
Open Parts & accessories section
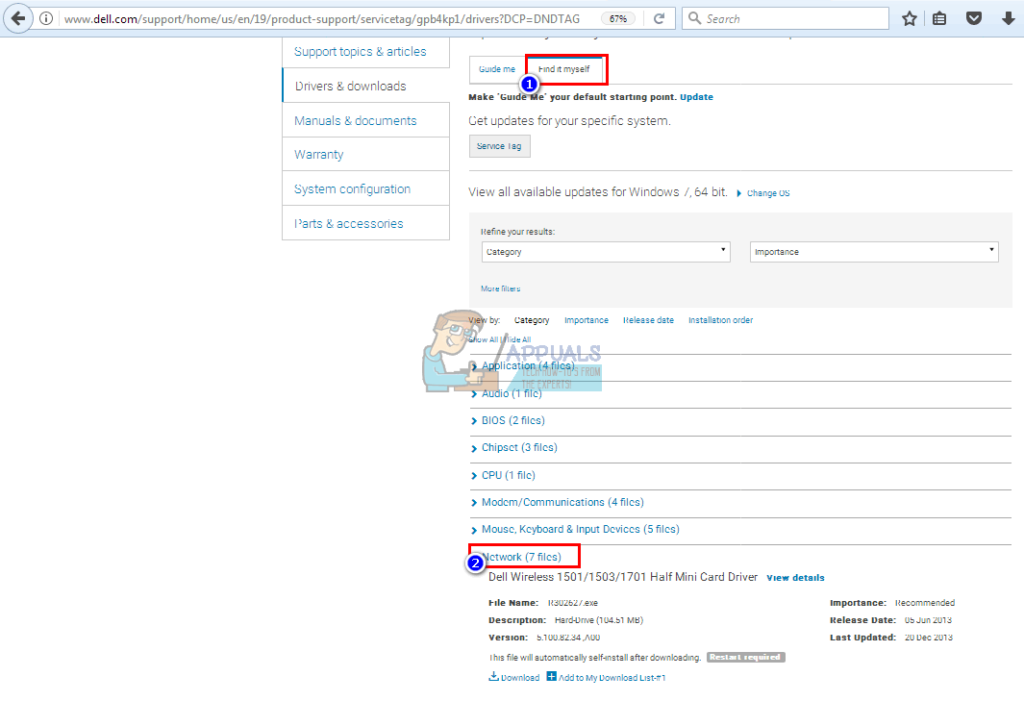tap(349, 223)
